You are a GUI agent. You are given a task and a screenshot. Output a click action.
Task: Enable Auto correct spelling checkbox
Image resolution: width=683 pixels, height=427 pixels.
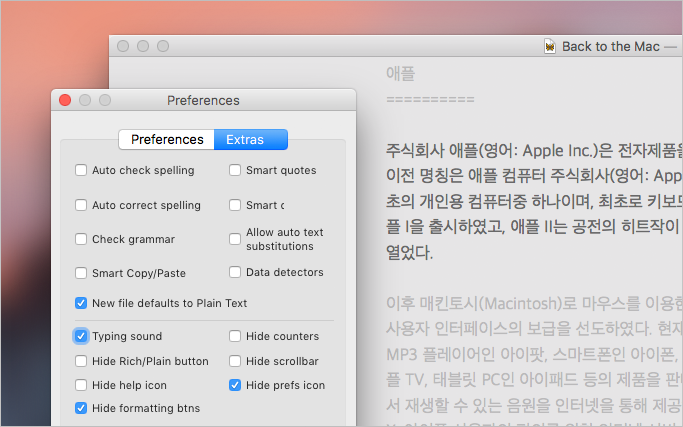click(81, 205)
